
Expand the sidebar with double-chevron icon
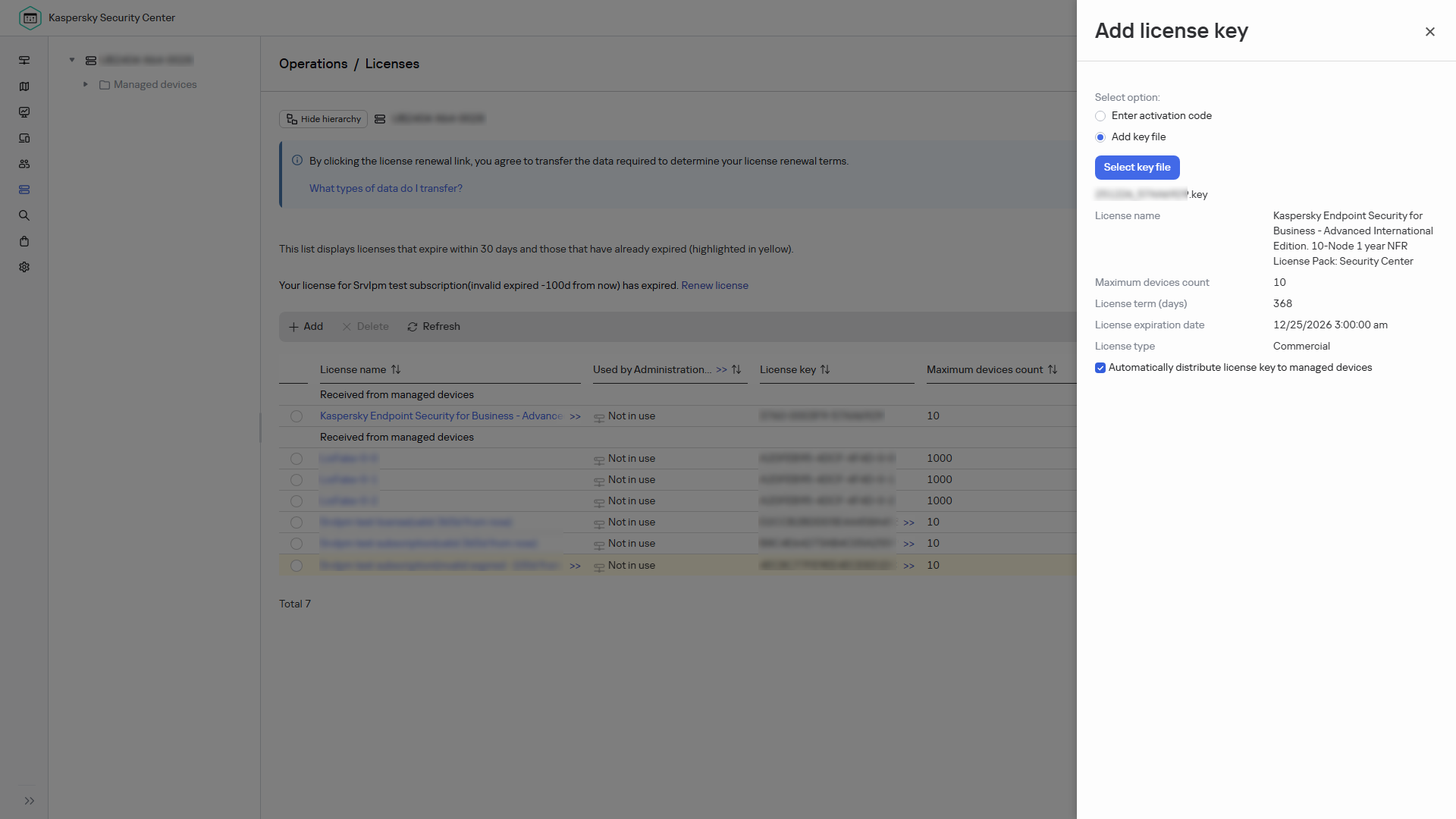29,801
